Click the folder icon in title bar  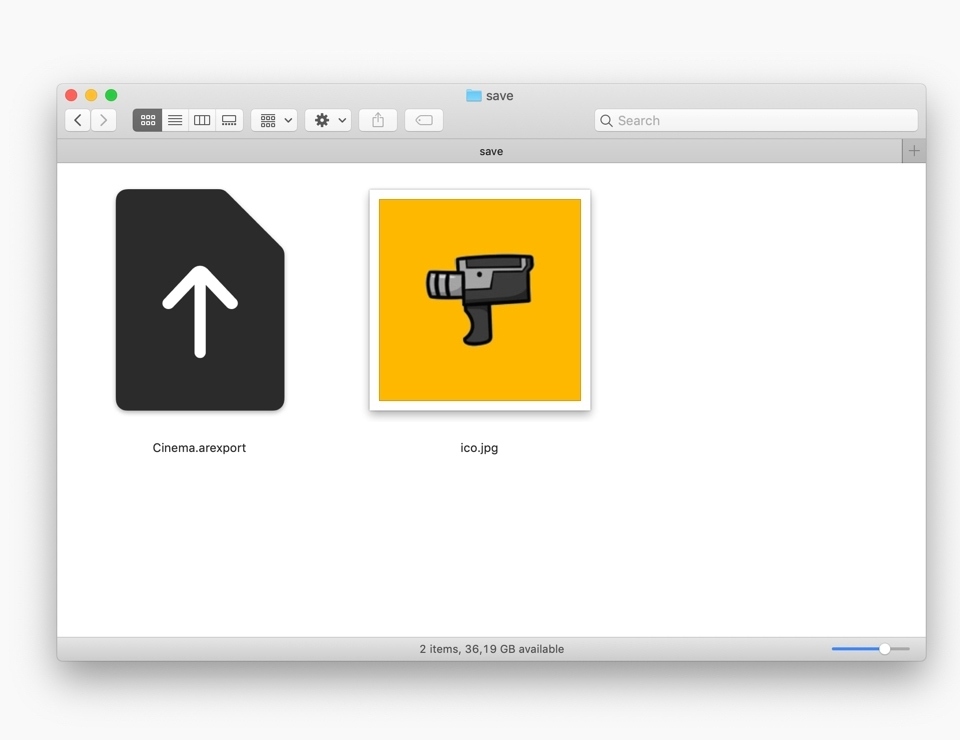click(473, 95)
